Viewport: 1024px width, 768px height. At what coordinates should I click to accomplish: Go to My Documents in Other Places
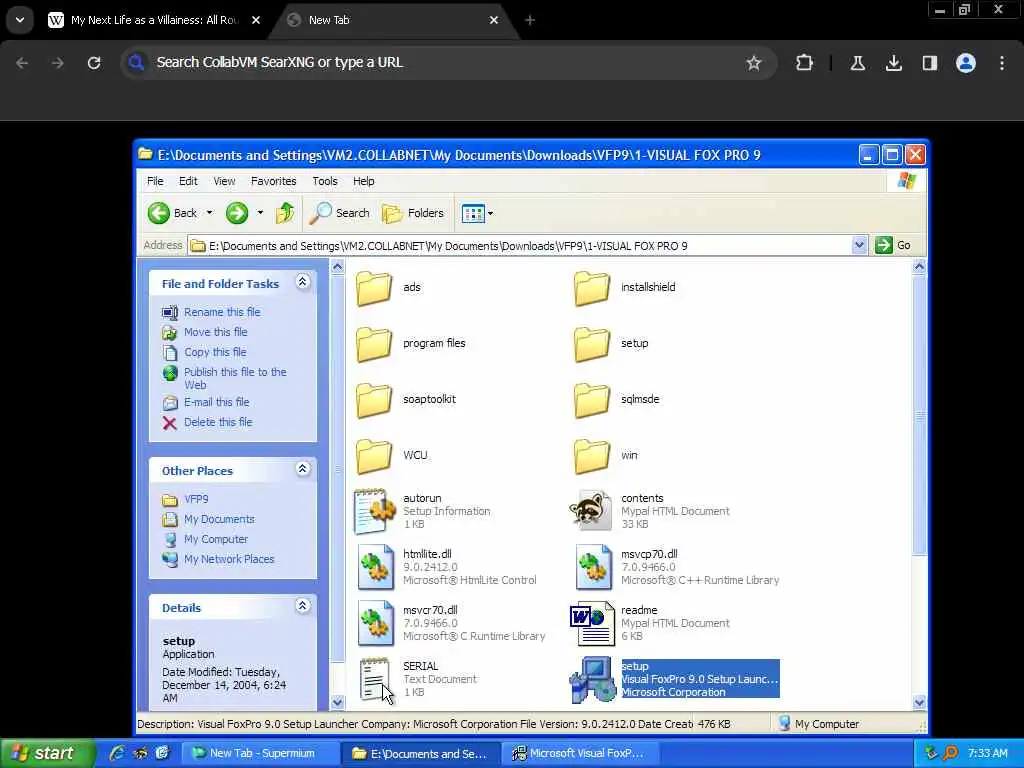pos(219,519)
